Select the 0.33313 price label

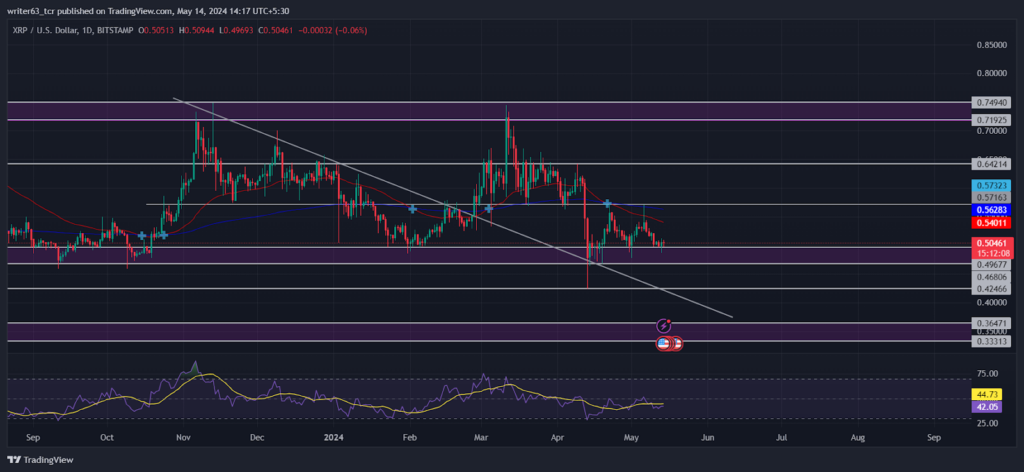pos(991,341)
